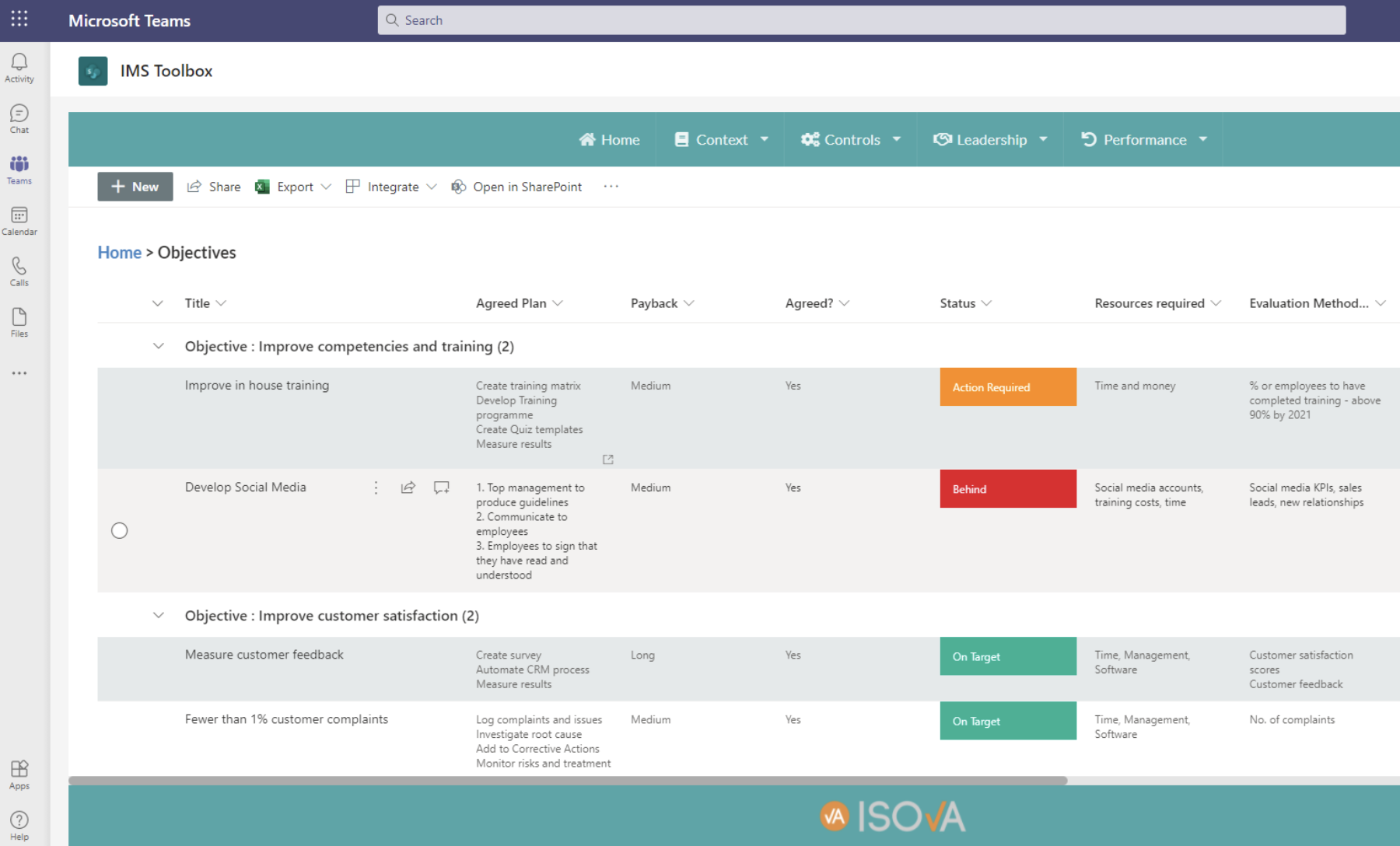Switch to the Calendar in Teams
The height and width of the screenshot is (846, 1400).
pos(19,220)
